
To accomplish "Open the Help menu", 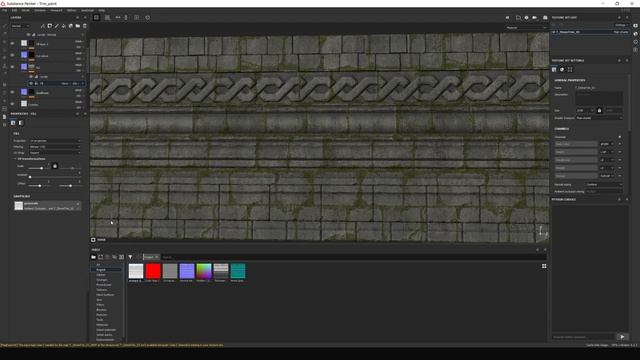I will (102, 10).
